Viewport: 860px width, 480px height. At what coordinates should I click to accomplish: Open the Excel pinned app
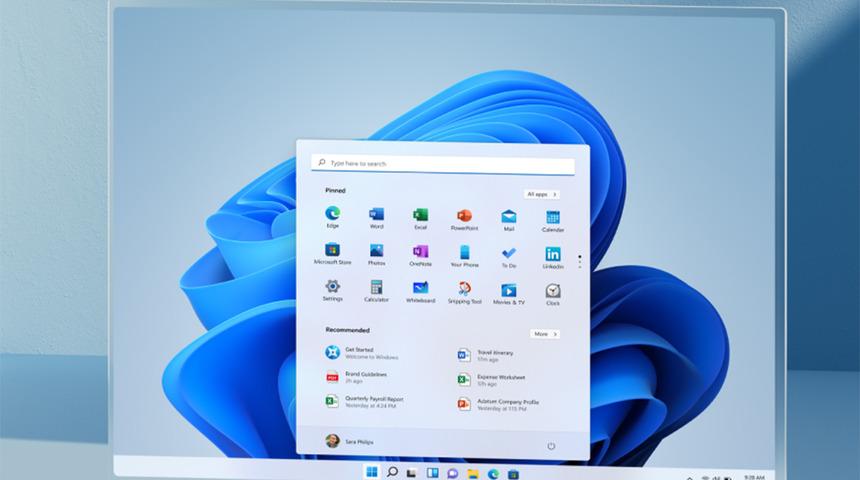[420, 218]
